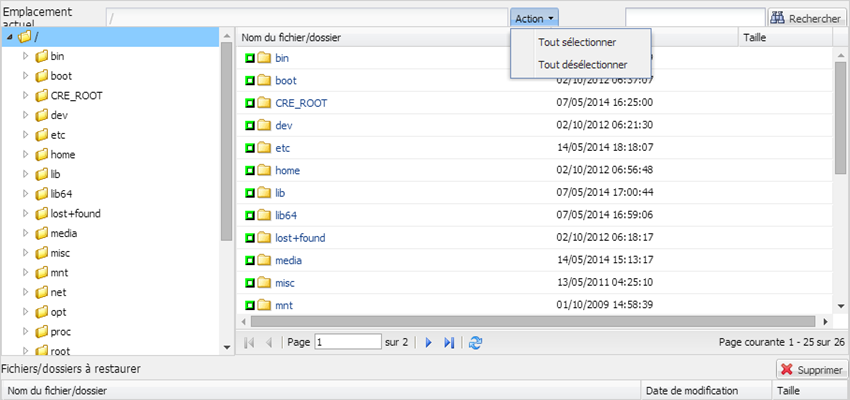Click the binoculars icon on Rechercher

coord(778,18)
